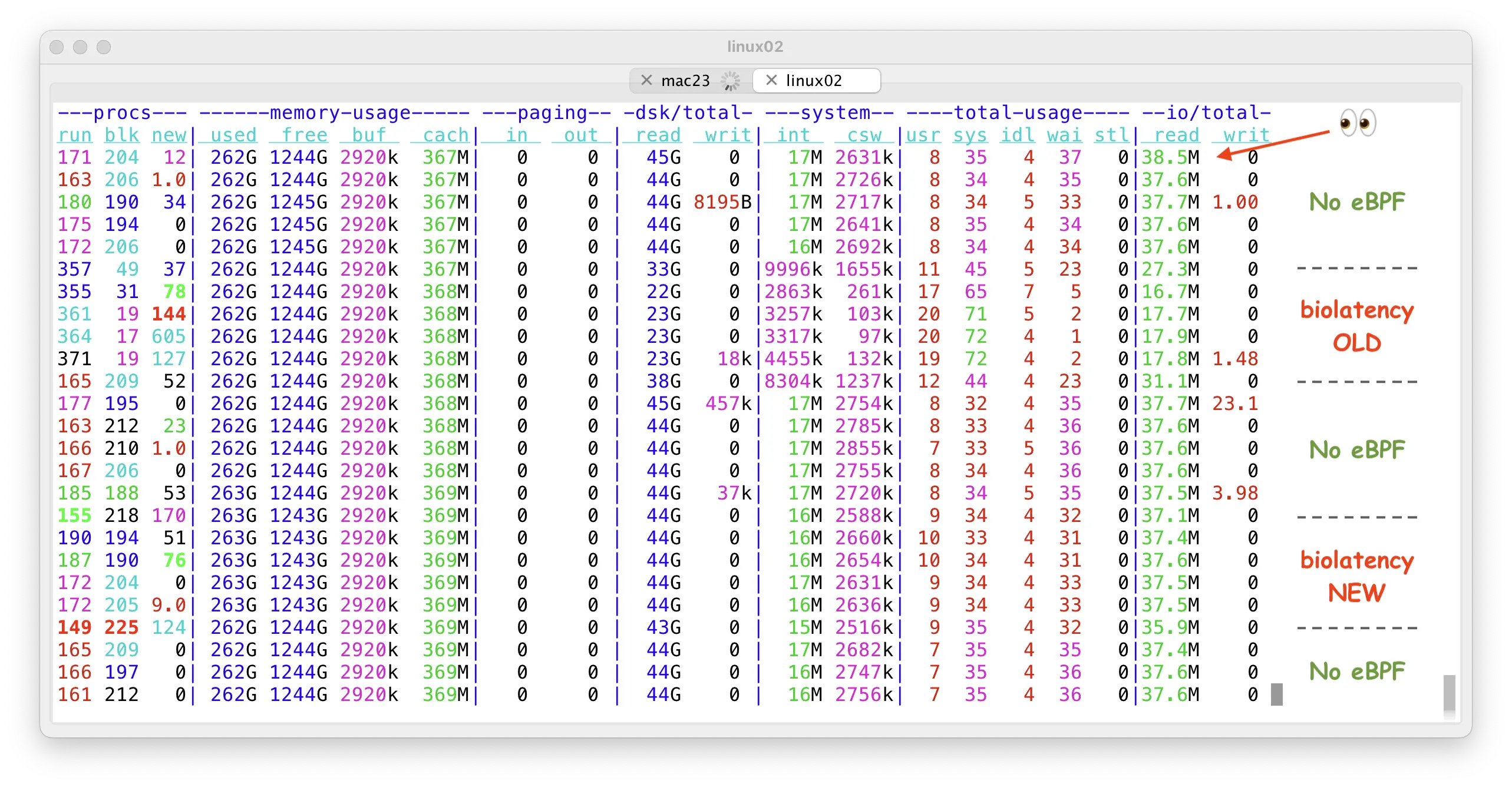Click the 'csw' column header
This screenshot has width=1512, height=787.
864,135
